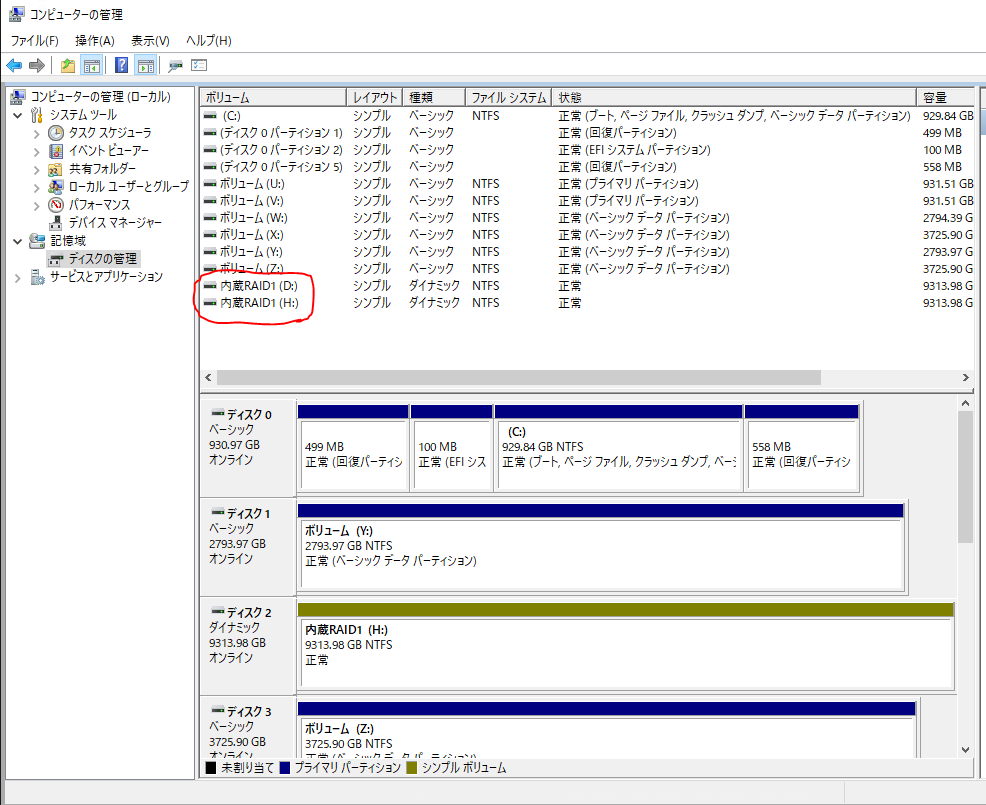
Task: Click the Device Manager icon
Action: click(x=56, y=223)
